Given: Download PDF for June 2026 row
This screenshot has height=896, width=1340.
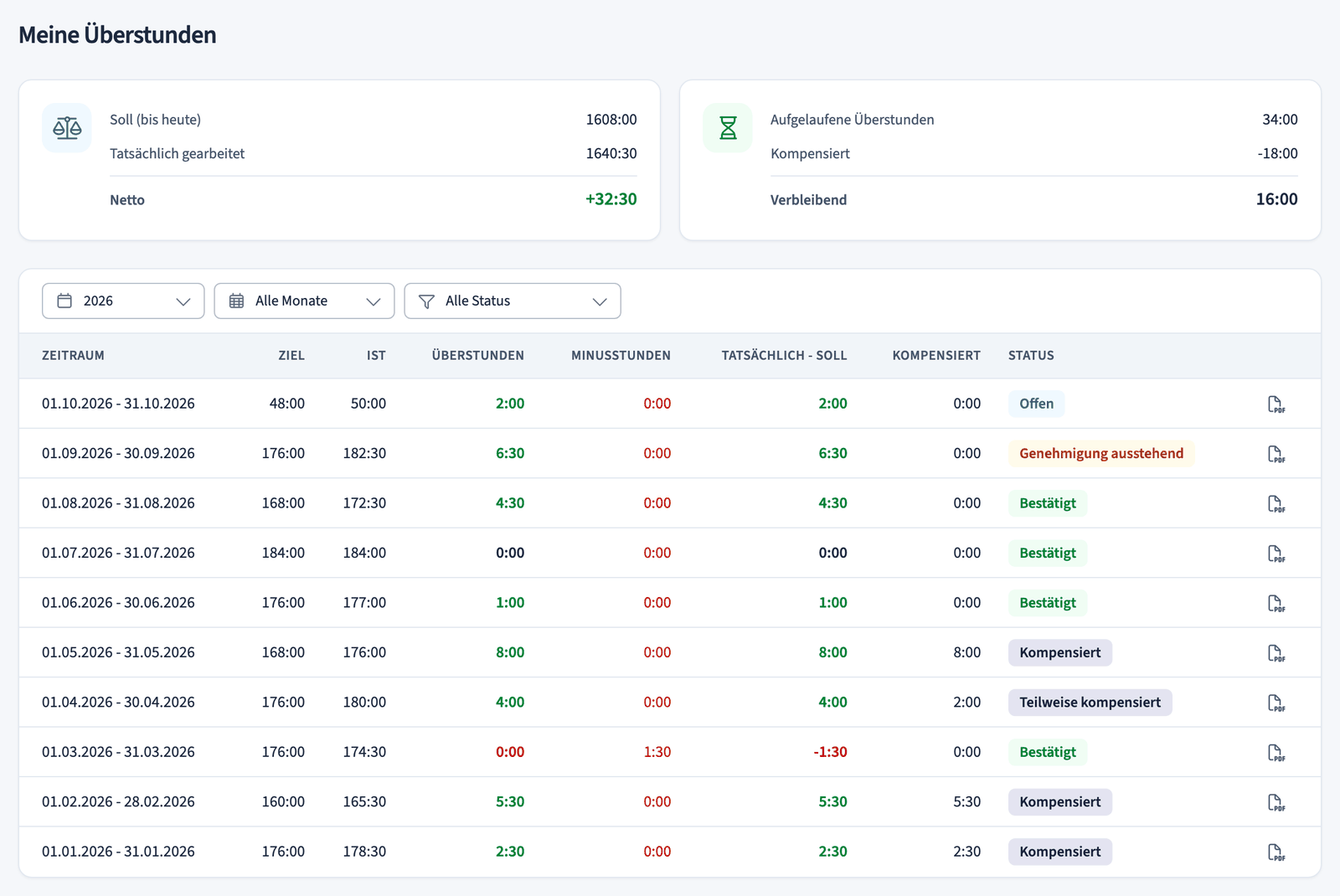Looking at the screenshot, I should point(1276,603).
